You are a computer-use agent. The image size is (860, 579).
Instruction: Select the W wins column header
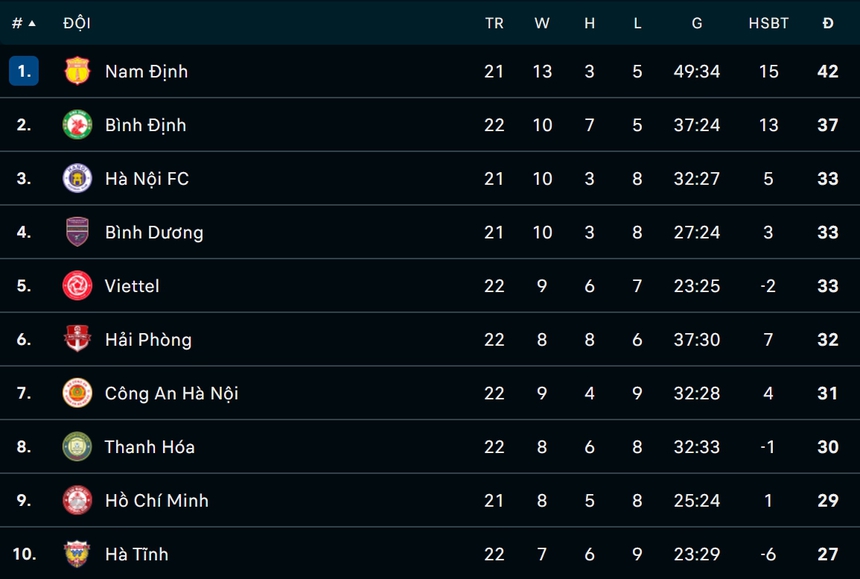click(542, 23)
